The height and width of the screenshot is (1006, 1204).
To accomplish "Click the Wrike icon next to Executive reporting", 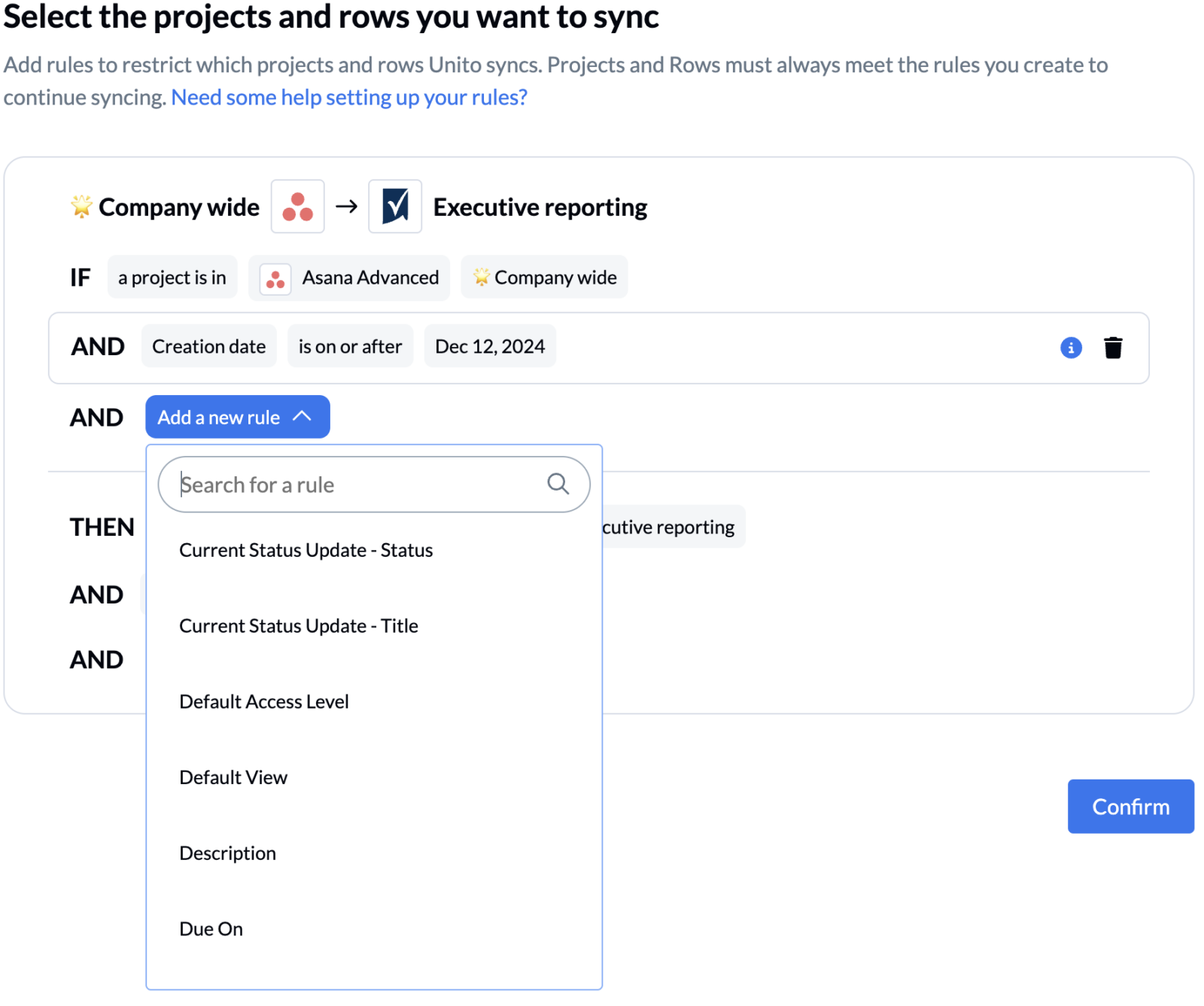I will pos(395,205).
